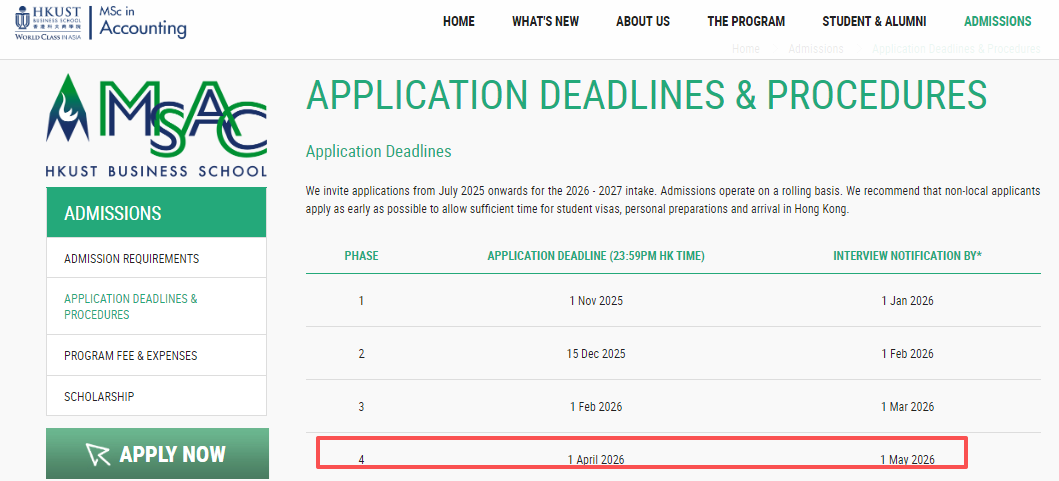Click ADMISSIONS in the top navigation bar
Screen dimensions: 1059x481
click(x=997, y=22)
